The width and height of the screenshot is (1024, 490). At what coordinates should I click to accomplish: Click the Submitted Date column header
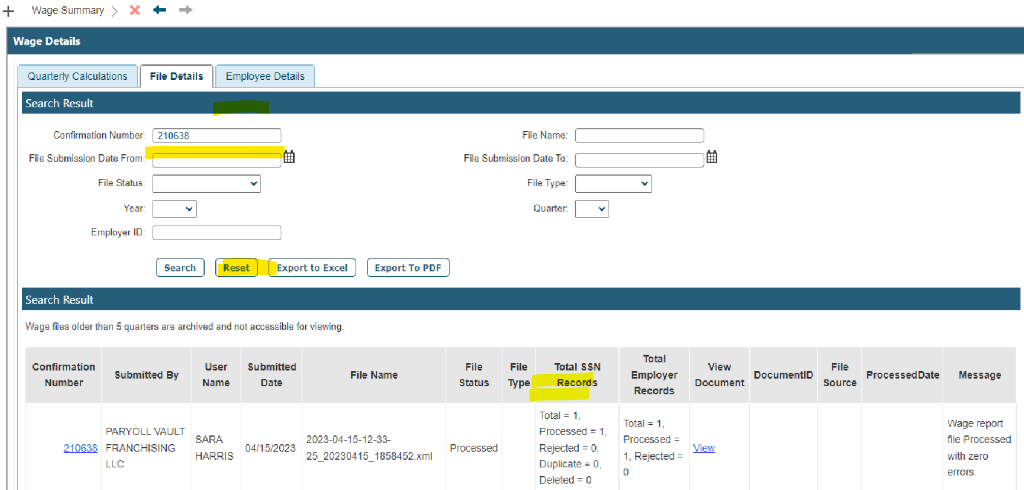272,375
